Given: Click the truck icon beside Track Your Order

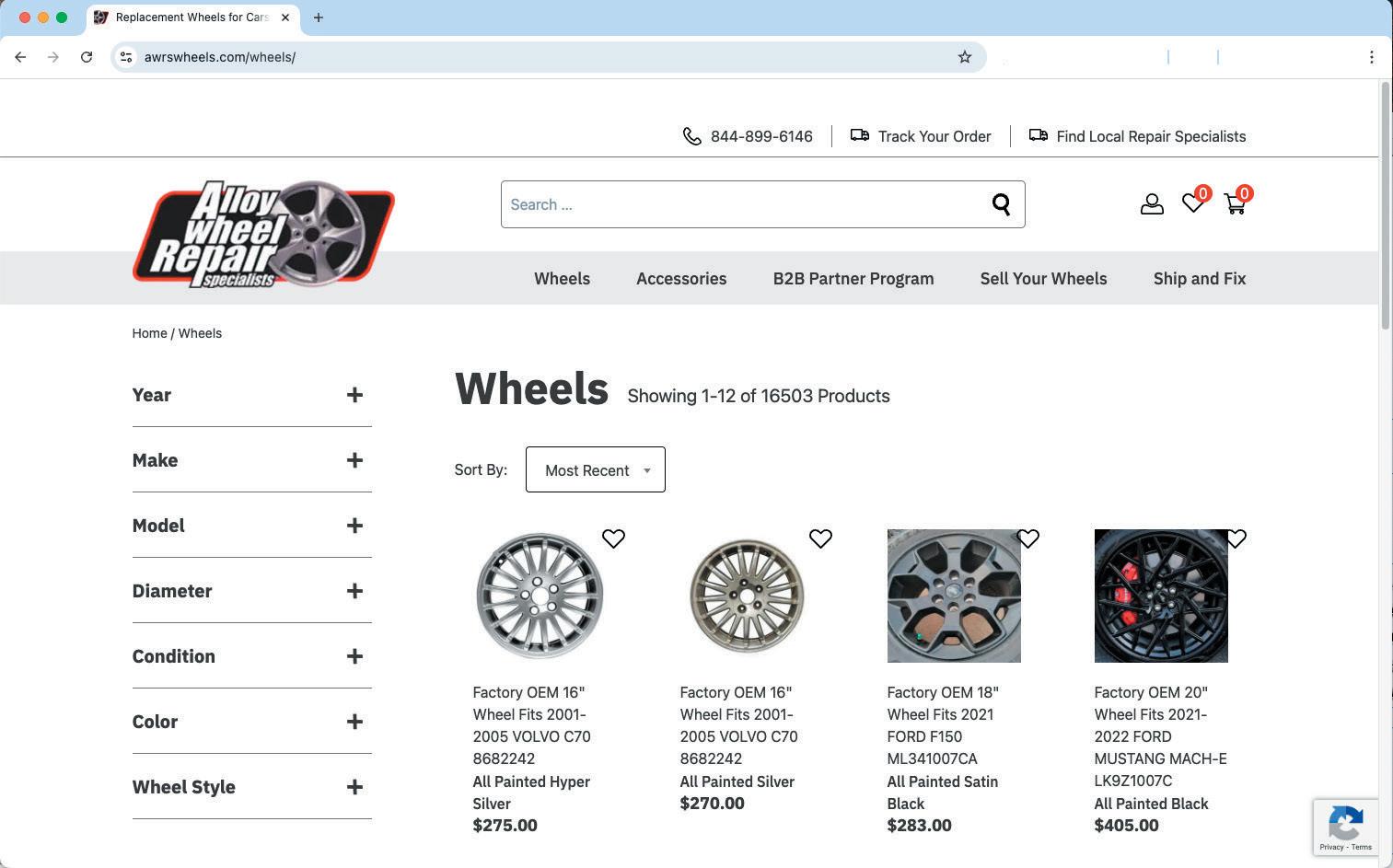Looking at the screenshot, I should click(x=859, y=135).
